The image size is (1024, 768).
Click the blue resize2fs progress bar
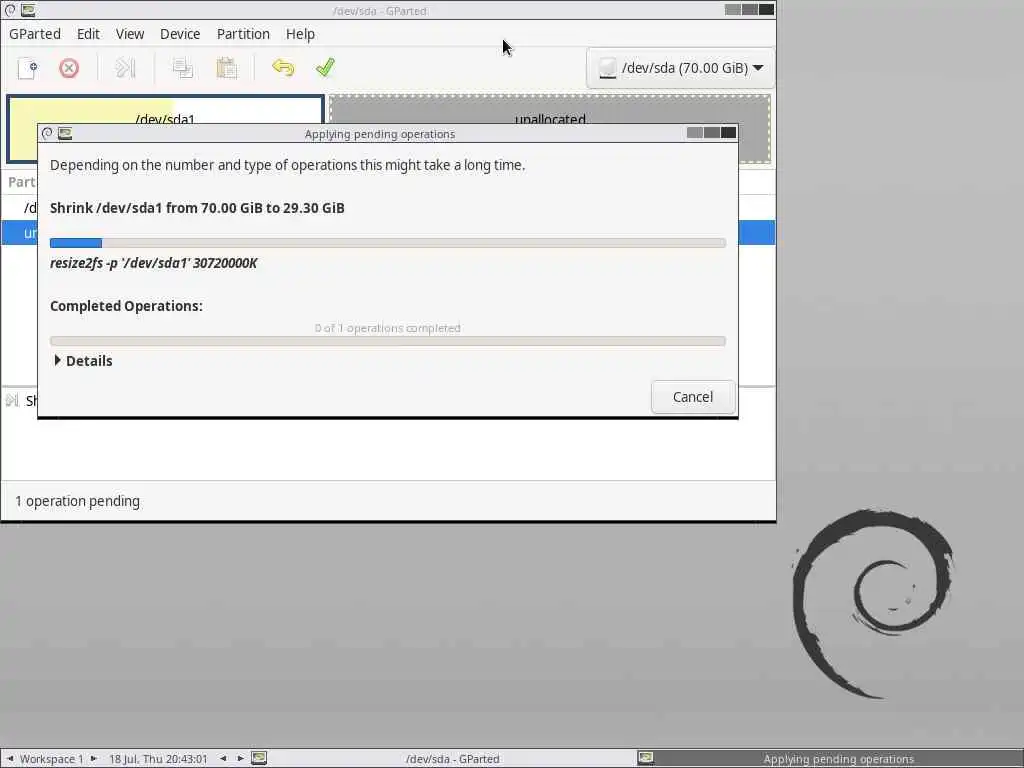tap(387, 243)
